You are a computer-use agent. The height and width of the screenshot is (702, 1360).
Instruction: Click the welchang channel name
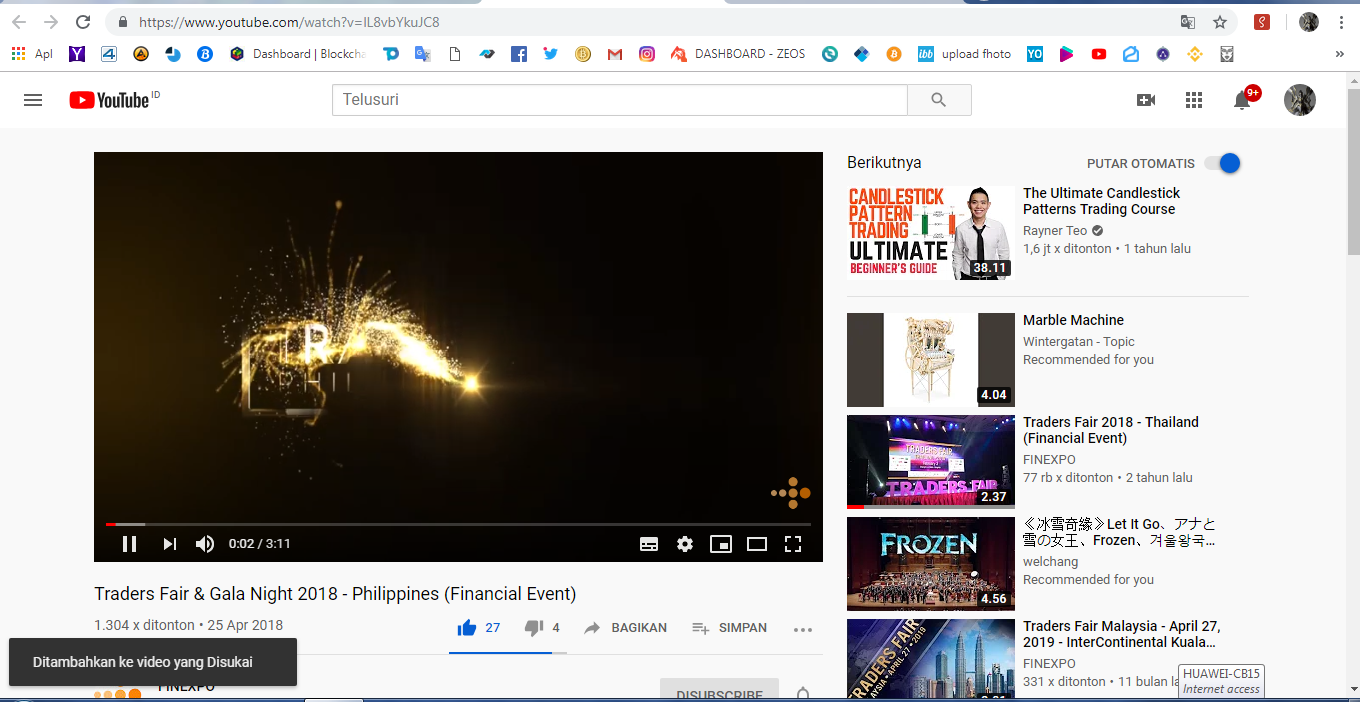(x=1050, y=562)
